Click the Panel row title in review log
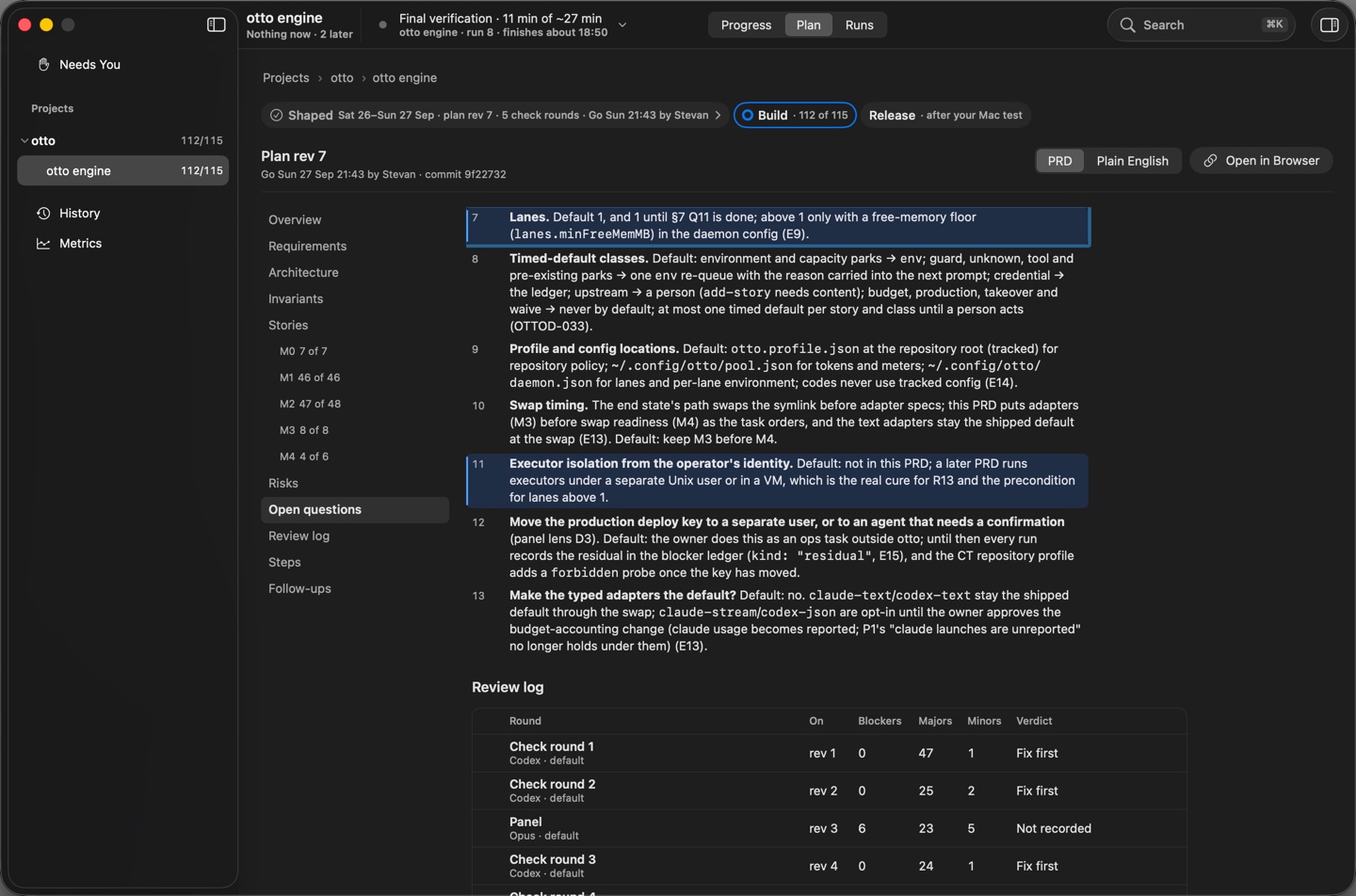Image resolution: width=1356 pixels, height=896 pixels. pos(525,822)
